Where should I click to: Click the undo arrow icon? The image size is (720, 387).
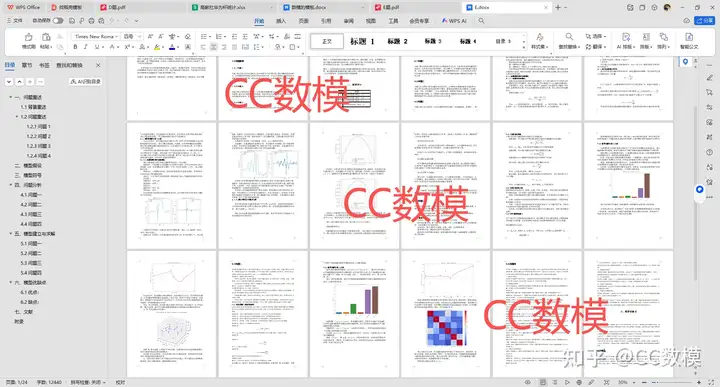112,21
